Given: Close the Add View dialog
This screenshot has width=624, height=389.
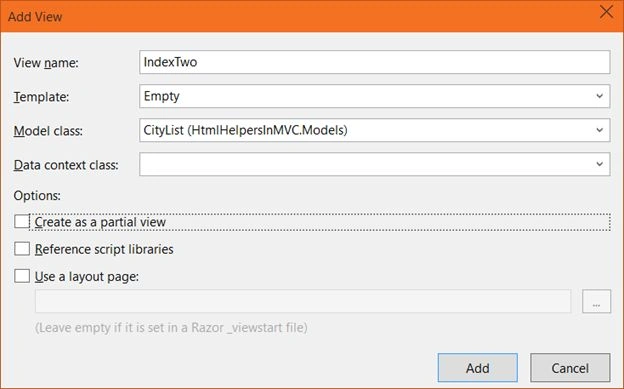Looking at the screenshot, I should tap(606, 12).
